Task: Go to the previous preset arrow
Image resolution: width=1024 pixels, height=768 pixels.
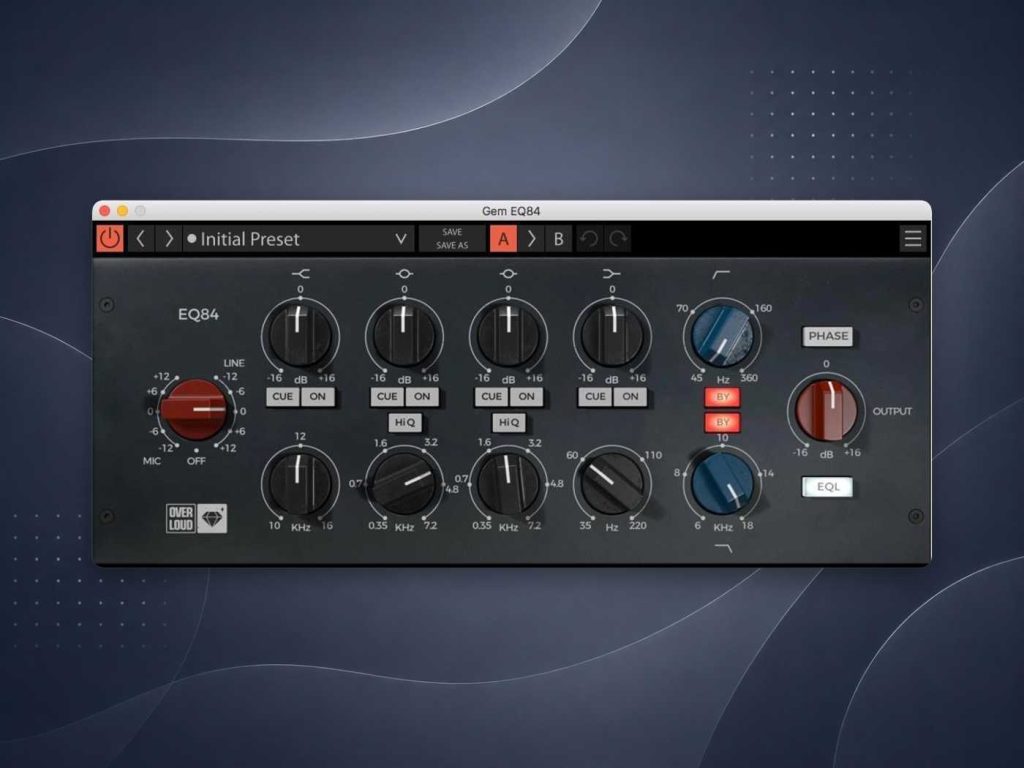Action: [140, 239]
